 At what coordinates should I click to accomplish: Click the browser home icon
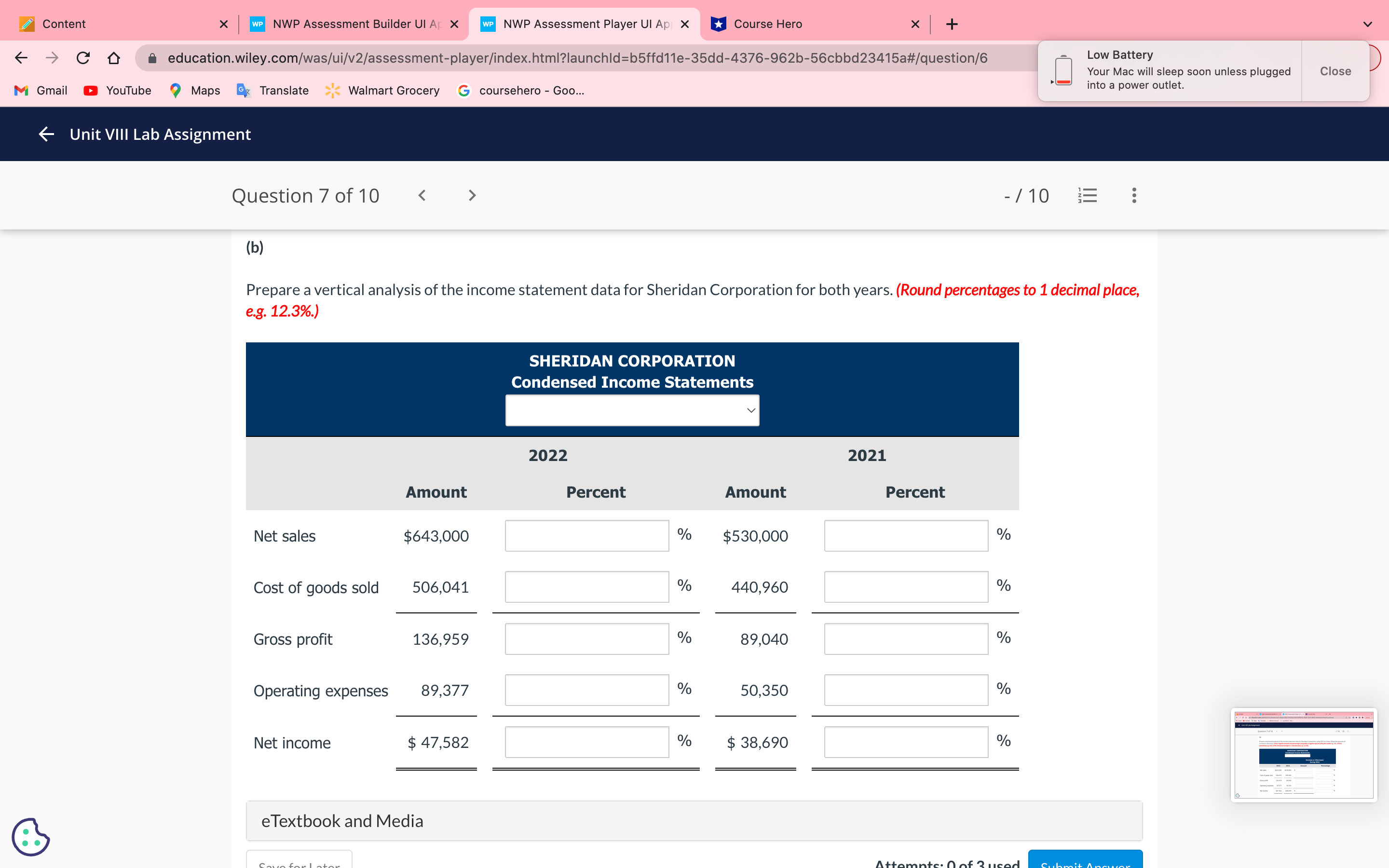(113, 57)
